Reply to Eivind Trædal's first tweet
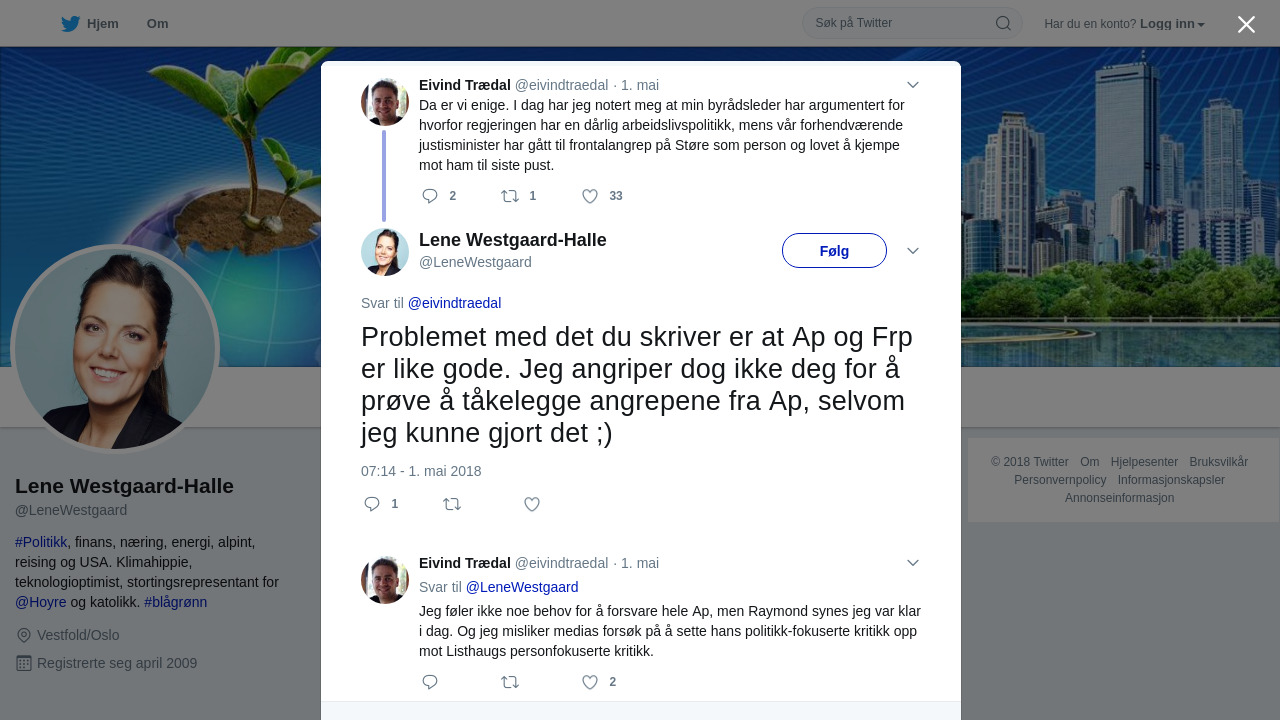The width and height of the screenshot is (1280, 720). click(x=430, y=196)
